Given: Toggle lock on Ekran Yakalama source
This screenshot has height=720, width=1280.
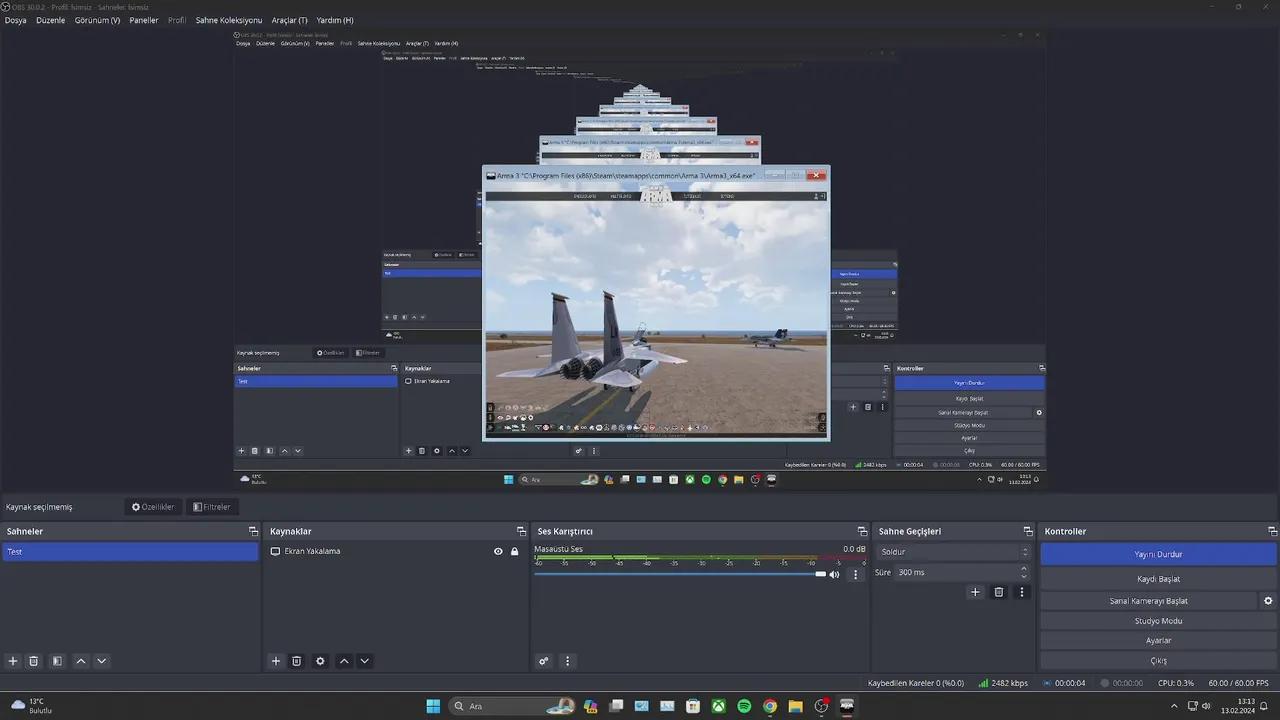Looking at the screenshot, I should tap(515, 551).
